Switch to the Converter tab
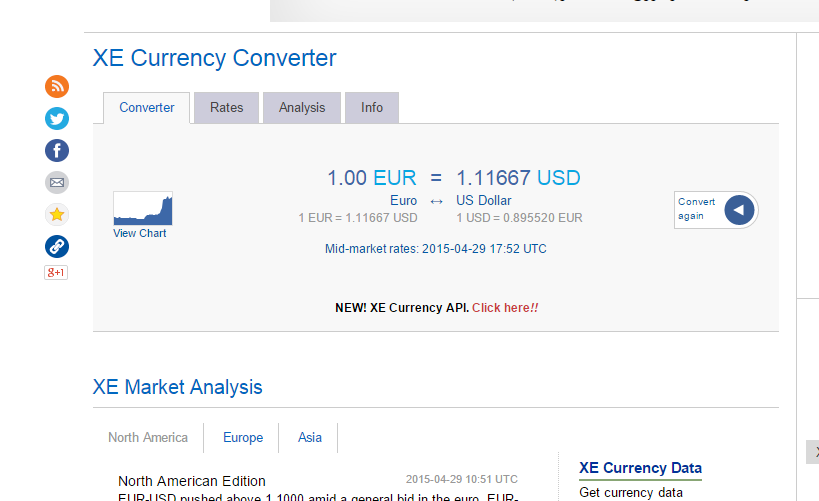This screenshot has width=819, height=501. pyautogui.click(x=147, y=108)
